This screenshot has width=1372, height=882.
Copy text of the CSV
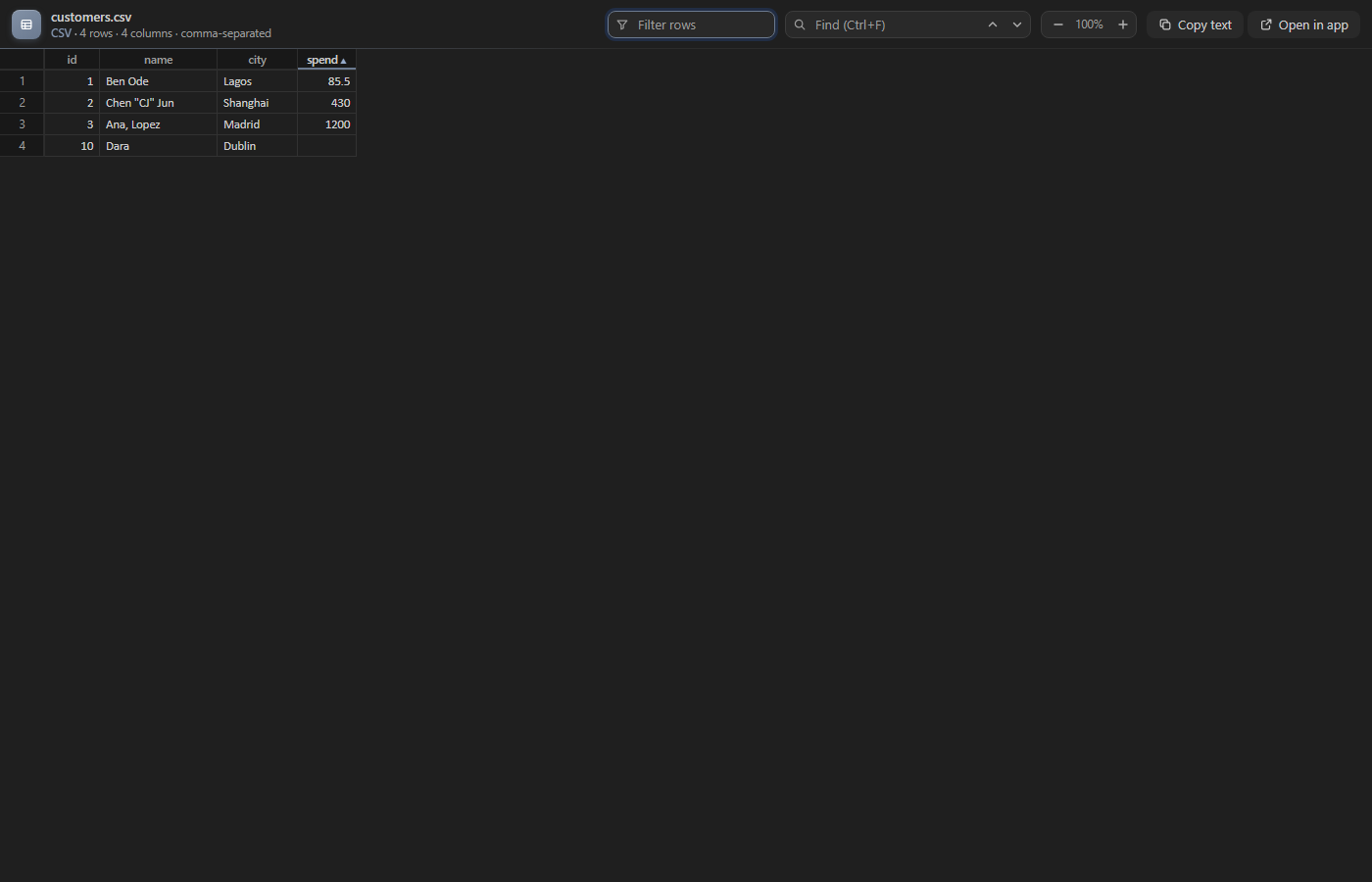[1196, 24]
